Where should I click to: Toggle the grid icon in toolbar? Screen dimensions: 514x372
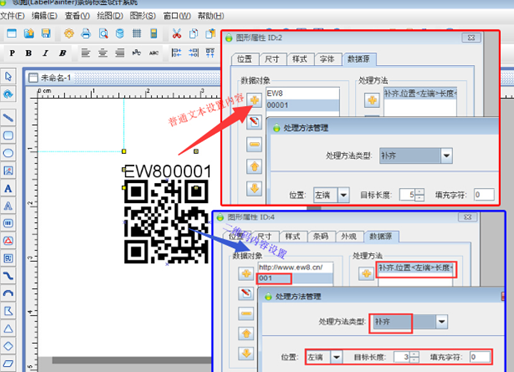pos(137,33)
